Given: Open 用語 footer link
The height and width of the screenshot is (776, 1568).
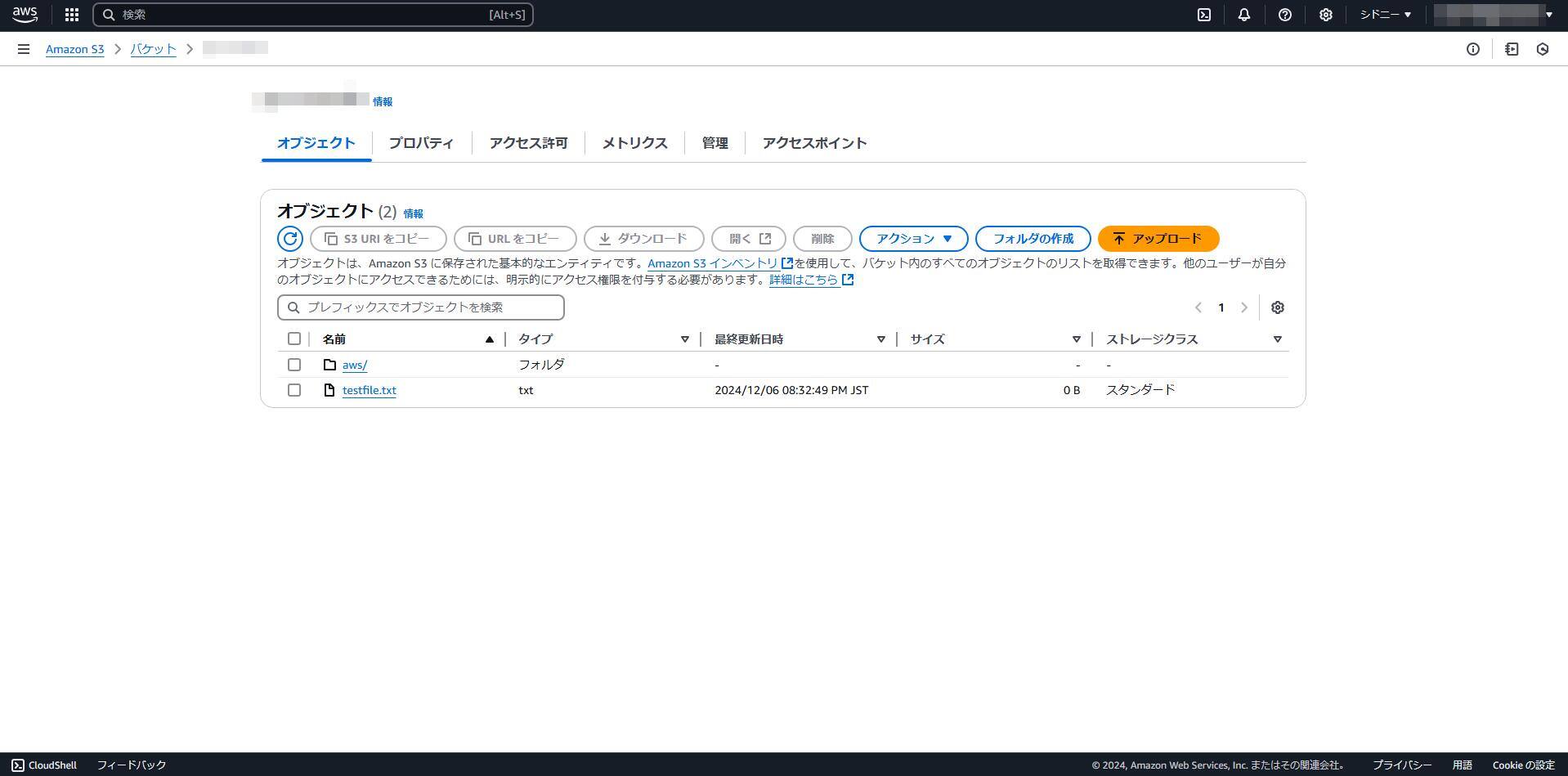Looking at the screenshot, I should (1462, 765).
